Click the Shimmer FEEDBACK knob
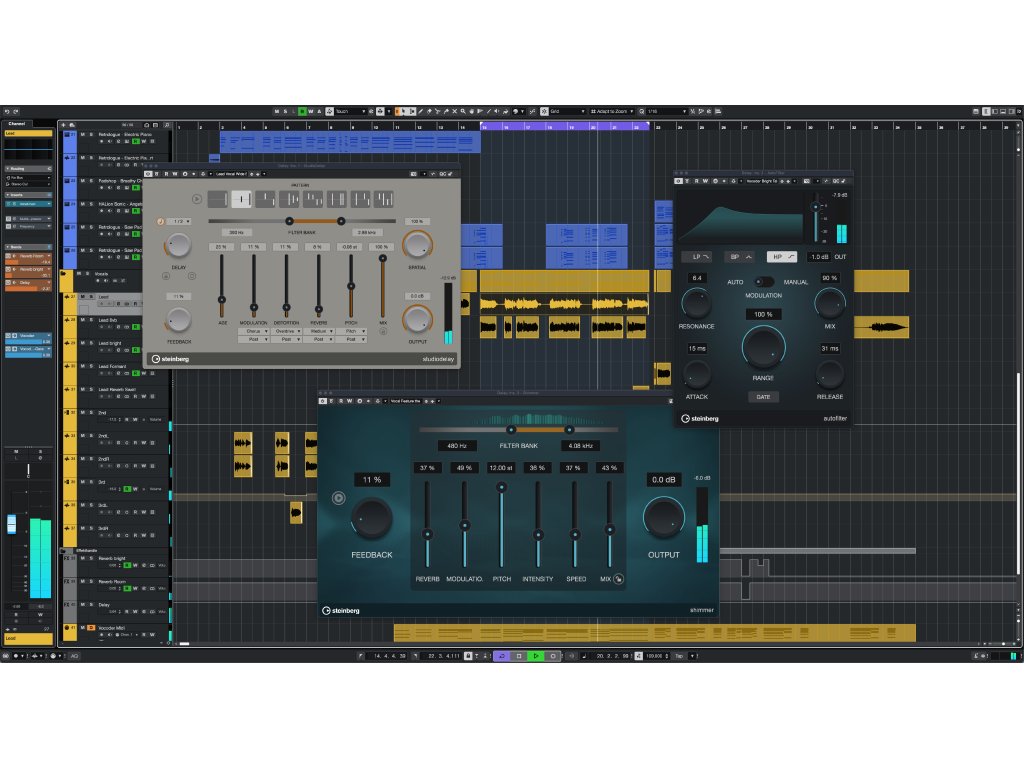The height and width of the screenshot is (768, 1024). (372, 518)
